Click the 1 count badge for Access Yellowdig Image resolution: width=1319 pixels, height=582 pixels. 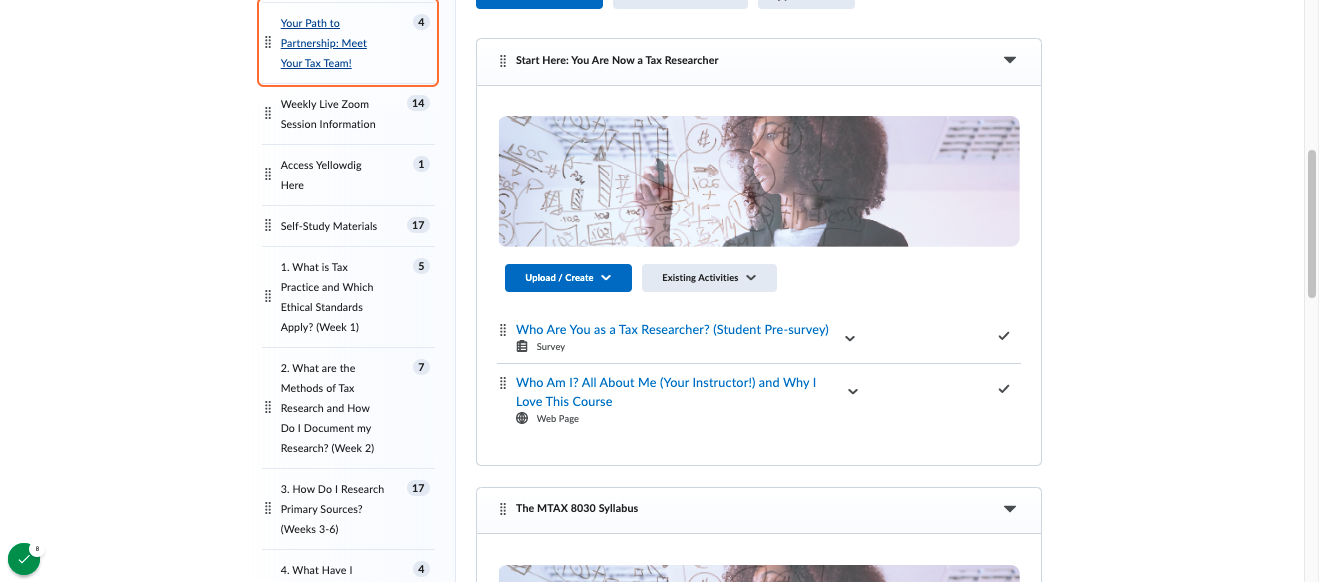pyautogui.click(x=421, y=164)
